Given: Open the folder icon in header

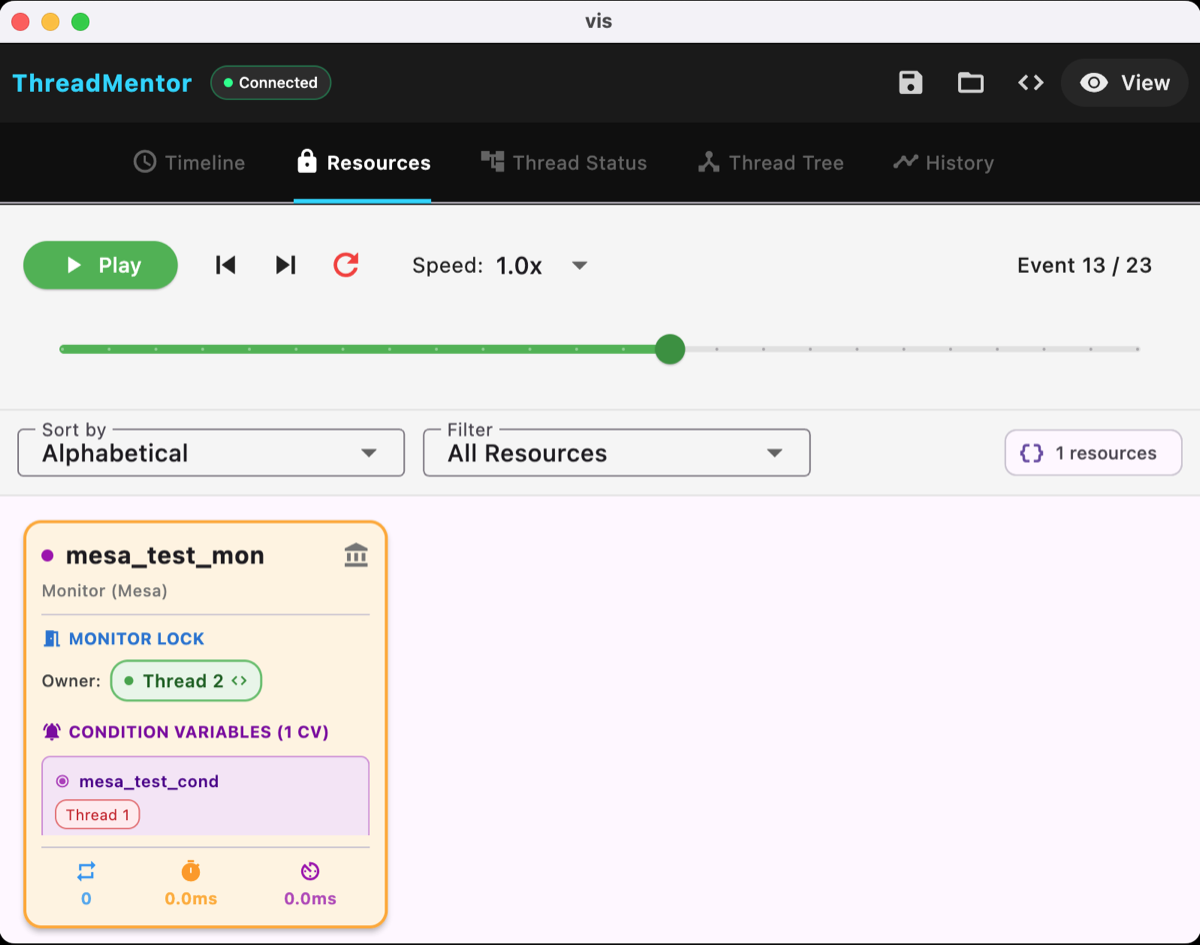Looking at the screenshot, I should [x=970, y=83].
